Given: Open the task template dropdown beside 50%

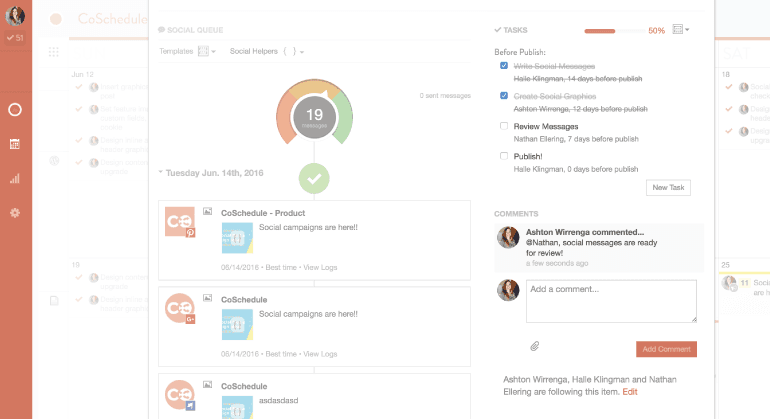Looking at the screenshot, I should 681,31.
